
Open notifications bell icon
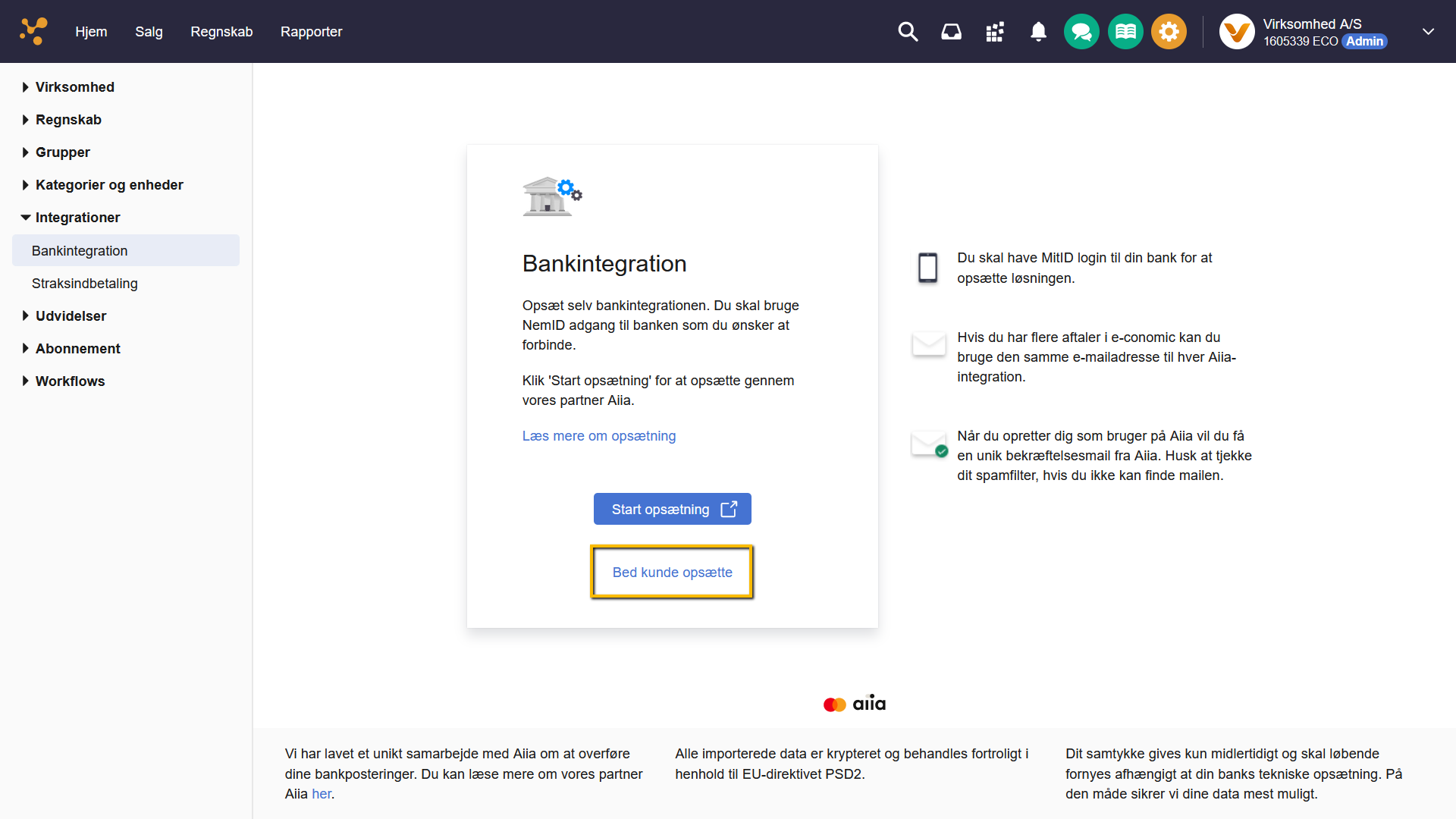1038,32
